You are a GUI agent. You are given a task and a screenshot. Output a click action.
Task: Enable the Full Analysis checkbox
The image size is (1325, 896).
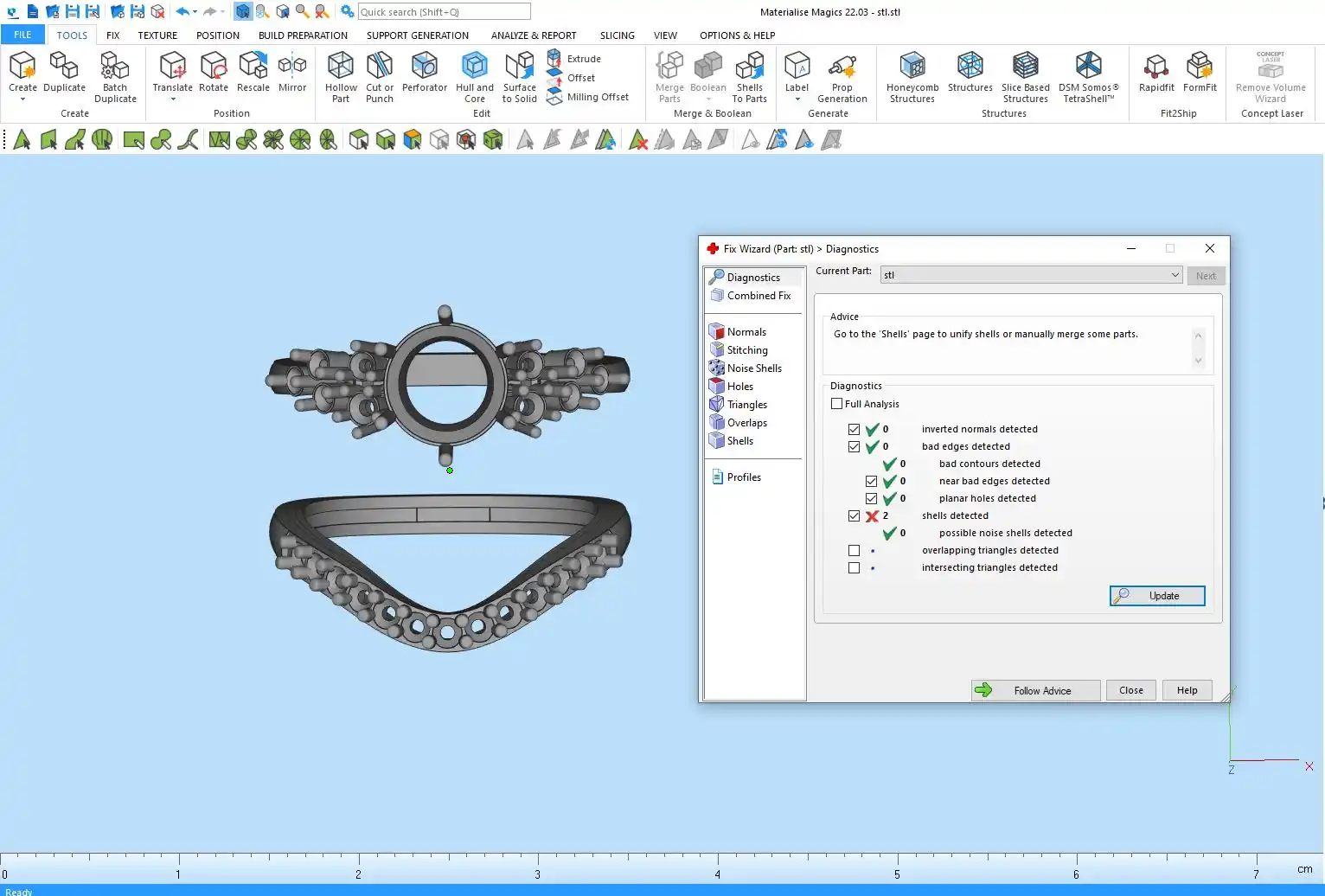click(x=836, y=404)
